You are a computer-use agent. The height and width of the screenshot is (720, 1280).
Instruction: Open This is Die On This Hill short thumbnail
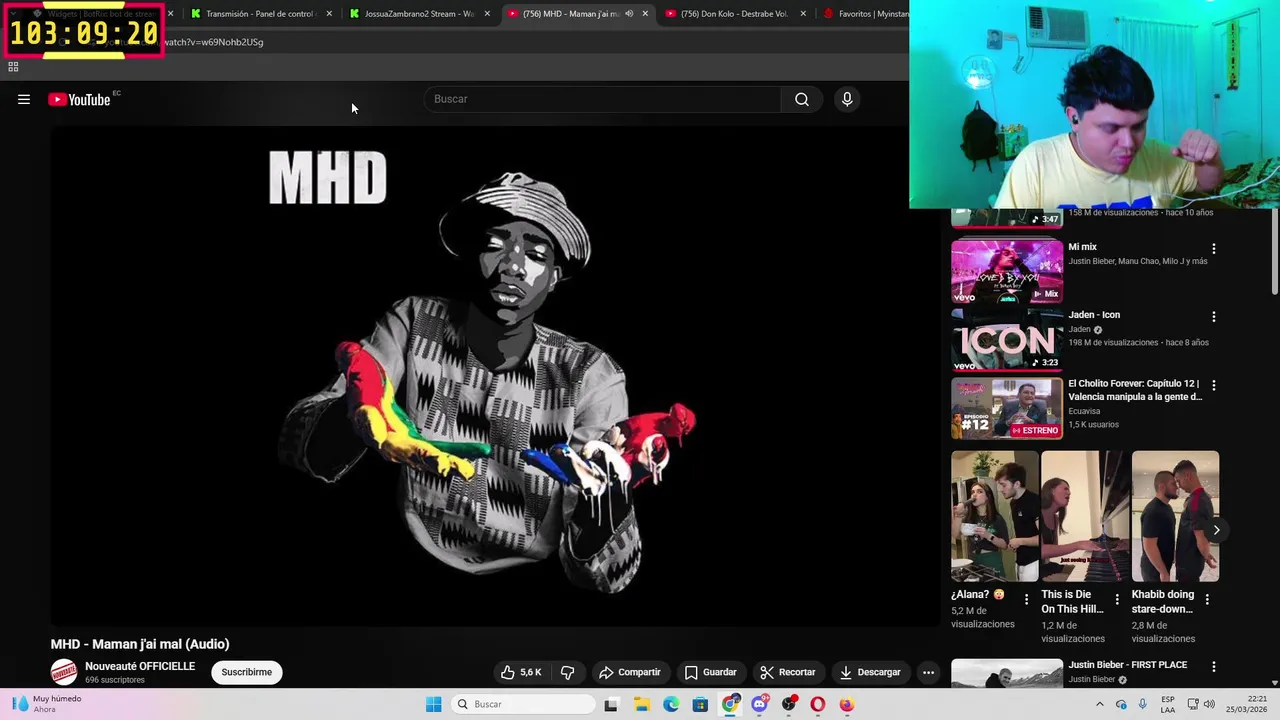point(1085,516)
